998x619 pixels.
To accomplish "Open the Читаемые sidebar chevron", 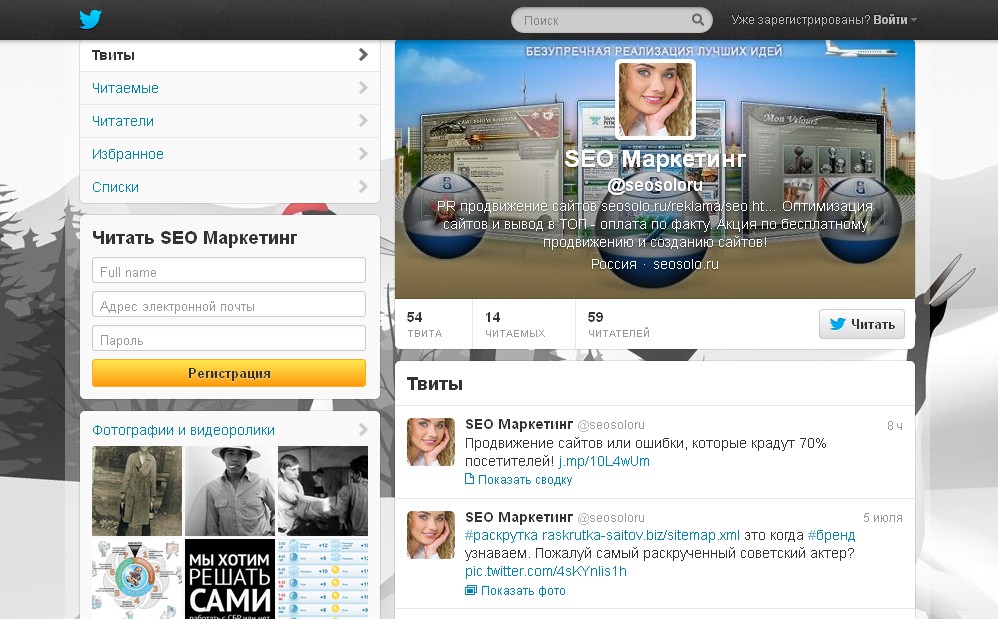I will [x=363, y=88].
